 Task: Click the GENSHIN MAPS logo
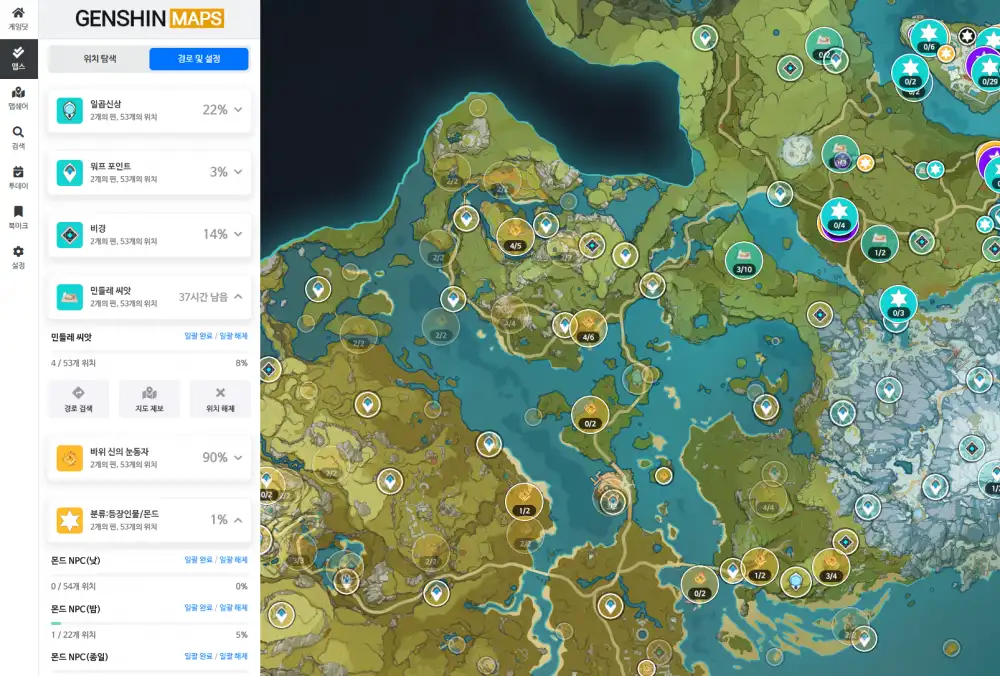click(x=149, y=19)
